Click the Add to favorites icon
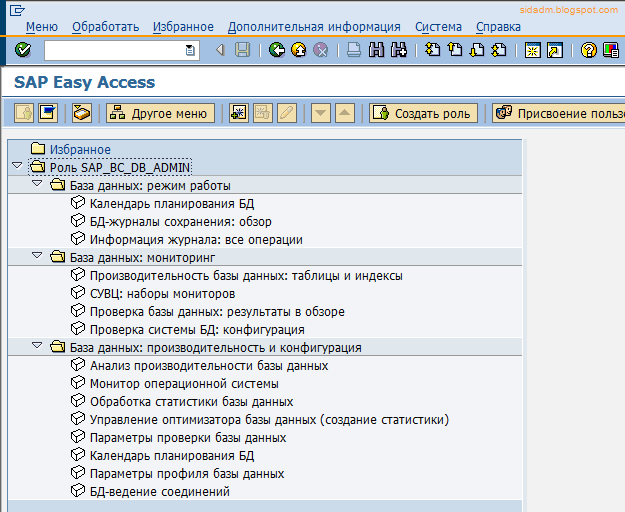Image resolution: width=625 pixels, height=512 pixels. 239,113
